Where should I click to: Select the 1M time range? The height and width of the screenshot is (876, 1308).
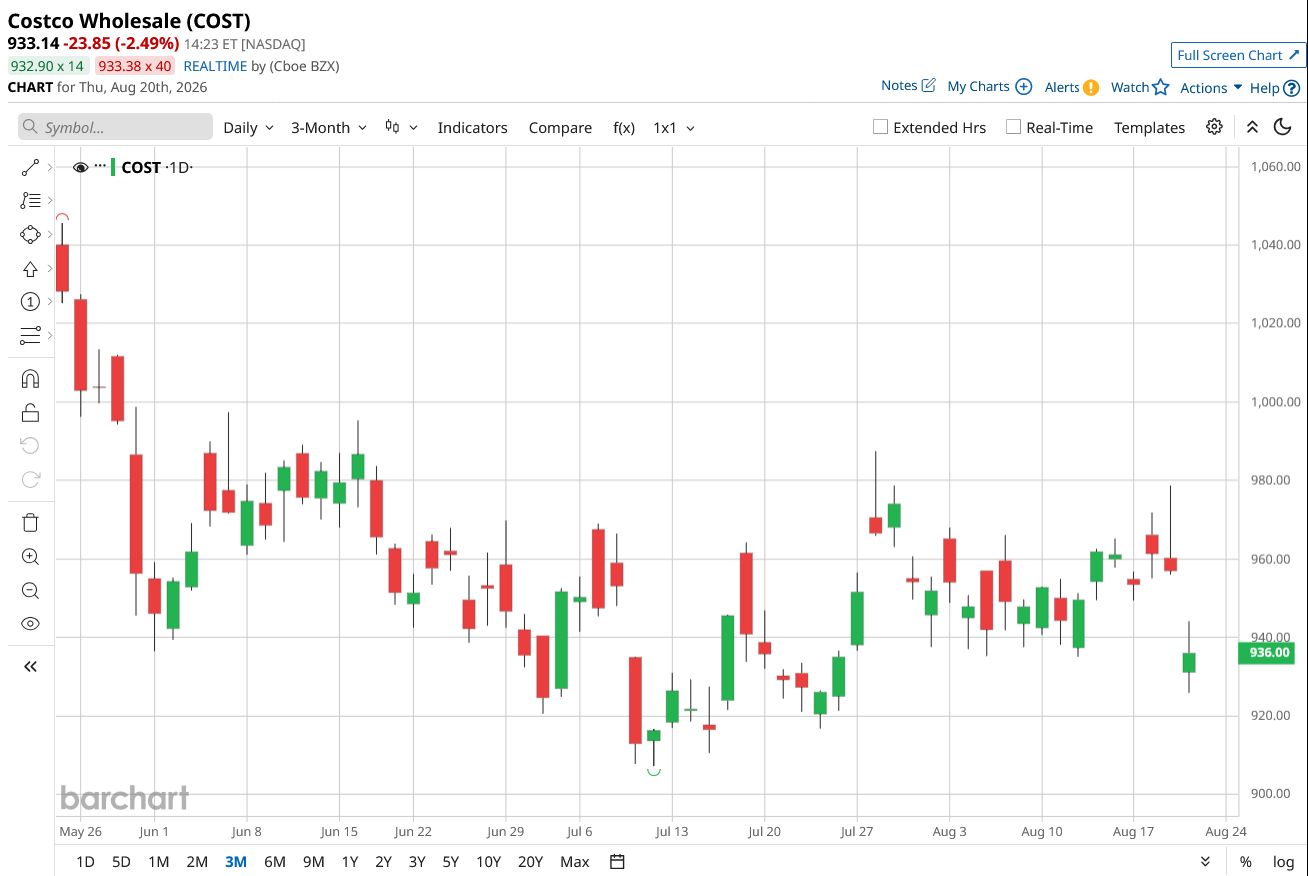click(x=158, y=862)
